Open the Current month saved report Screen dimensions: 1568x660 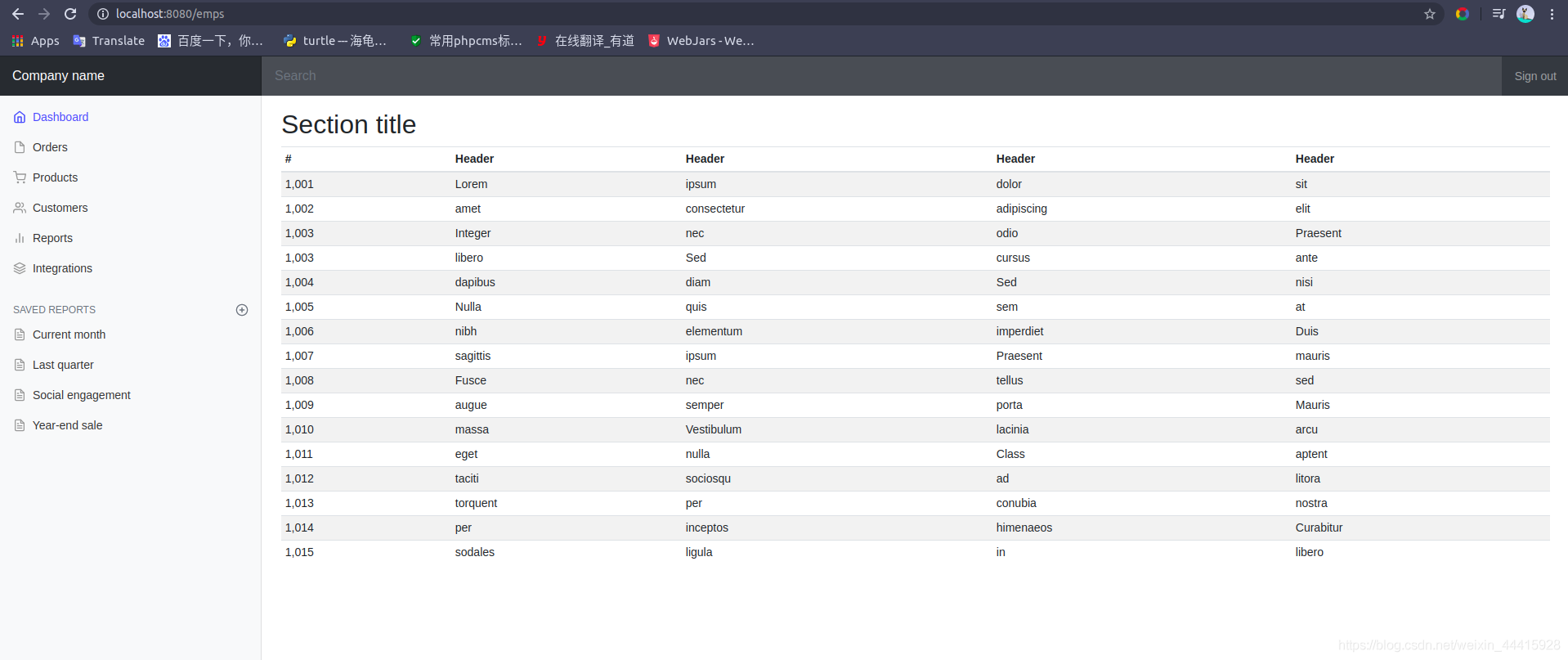click(69, 334)
